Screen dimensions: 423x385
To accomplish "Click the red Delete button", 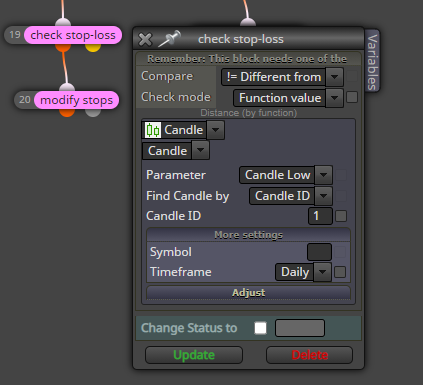I will click(x=309, y=355).
